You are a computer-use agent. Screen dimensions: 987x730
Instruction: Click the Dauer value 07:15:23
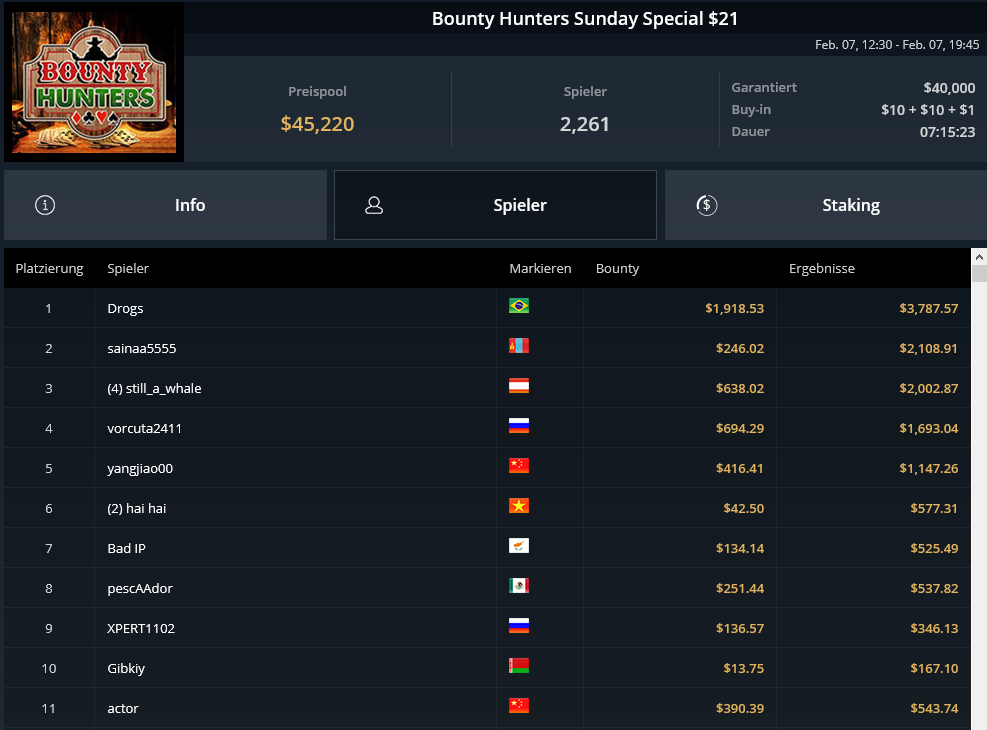coord(947,132)
